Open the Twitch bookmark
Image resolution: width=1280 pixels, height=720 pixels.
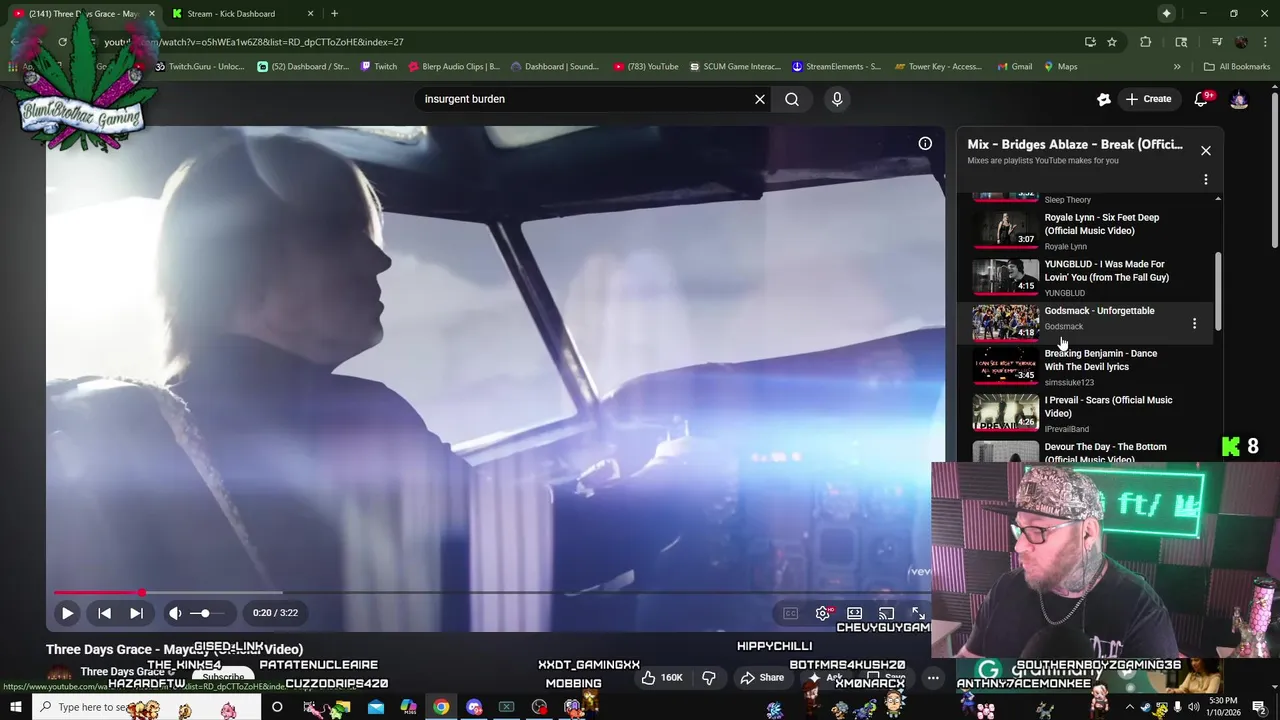(x=379, y=67)
